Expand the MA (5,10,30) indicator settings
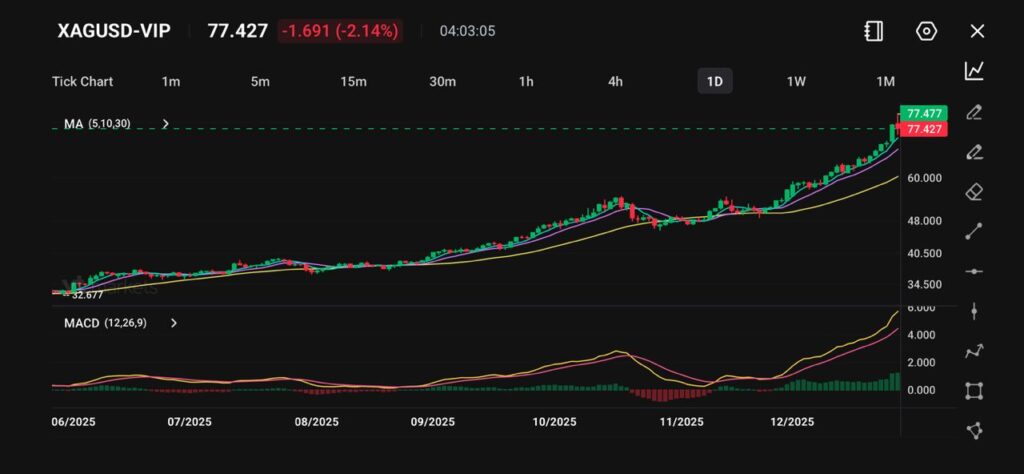 166,124
